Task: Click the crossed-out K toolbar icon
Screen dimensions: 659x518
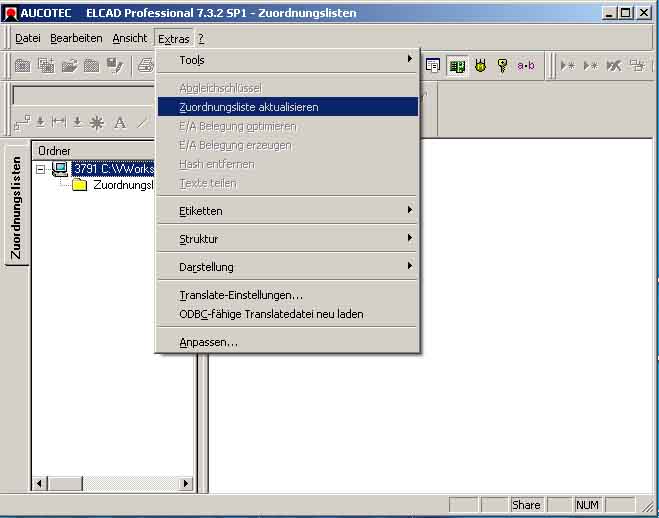Action: point(613,66)
